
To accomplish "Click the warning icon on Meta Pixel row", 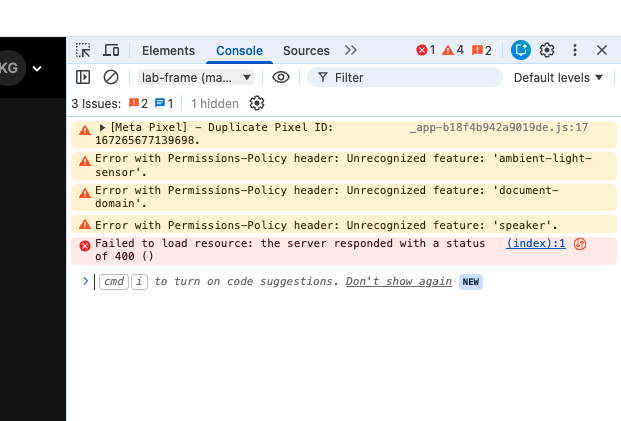I will coord(85,130).
